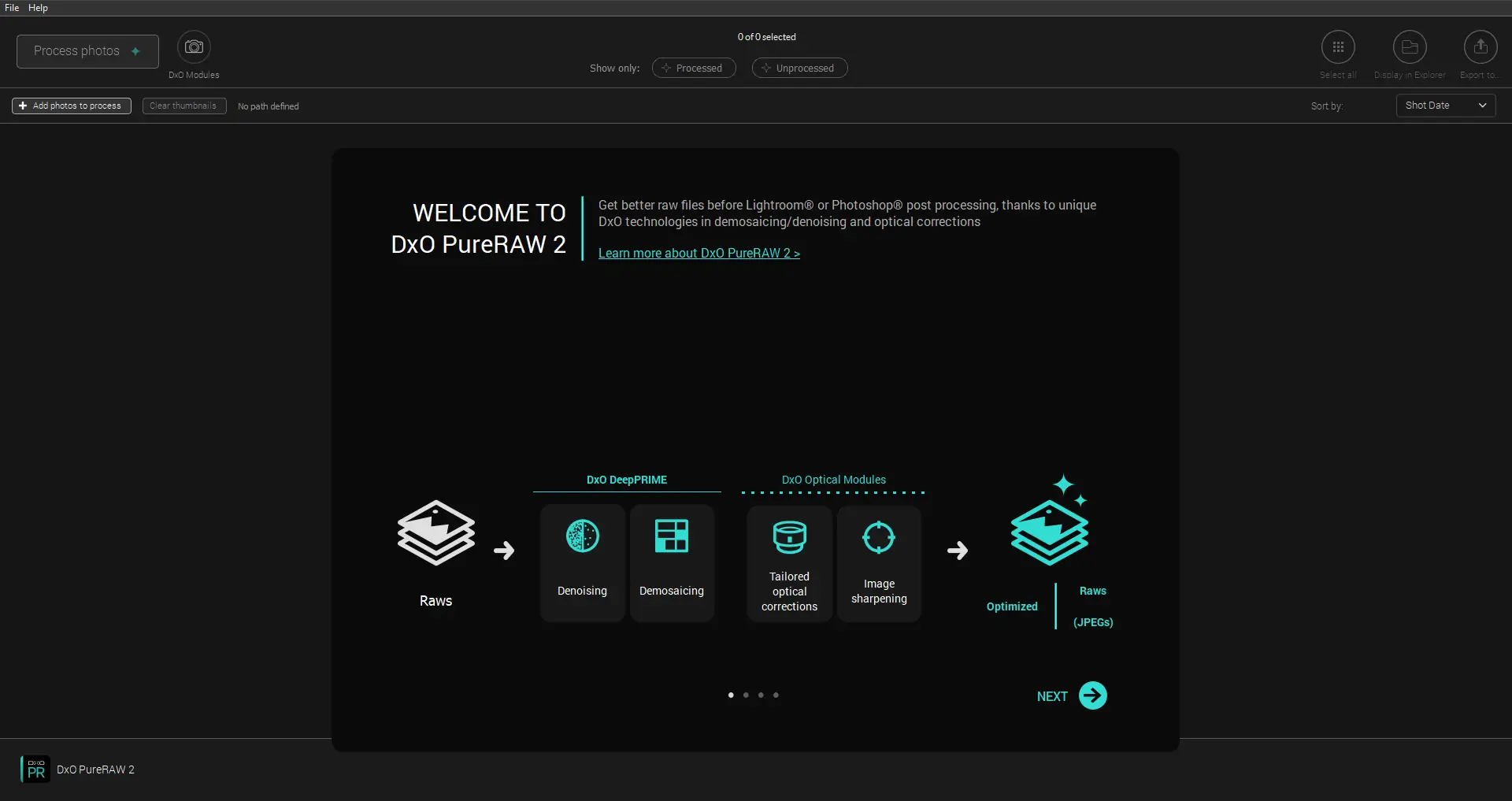
Task: Open the Help menu
Action: click(x=38, y=8)
